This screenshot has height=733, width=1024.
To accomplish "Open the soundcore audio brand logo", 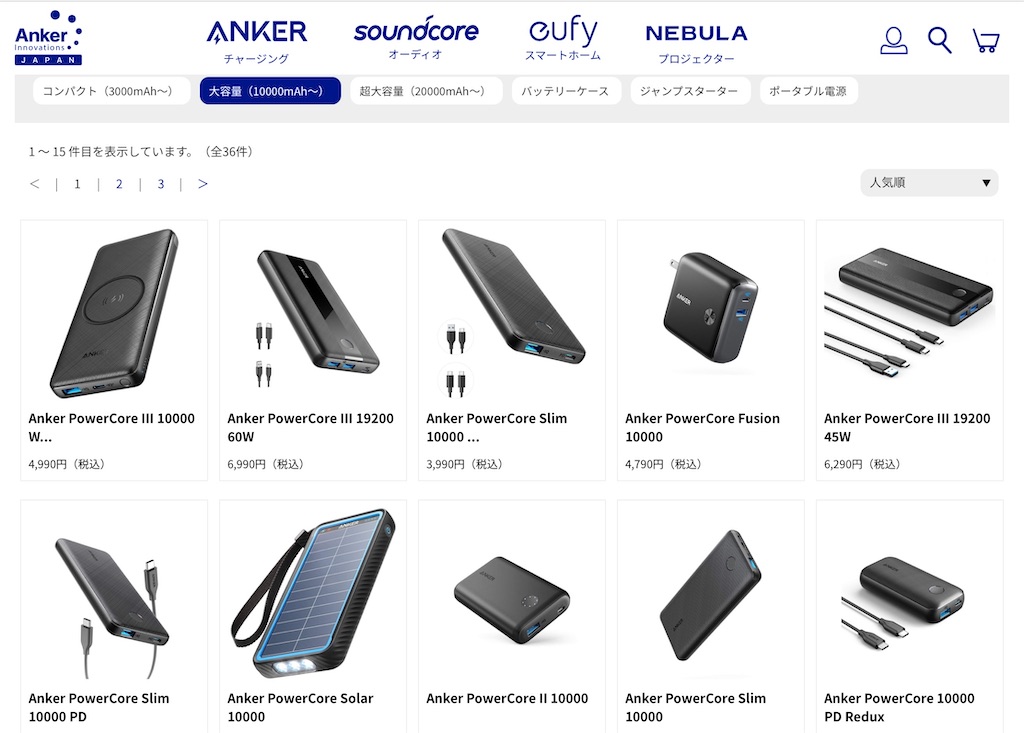I will click(x=415, y=38).
